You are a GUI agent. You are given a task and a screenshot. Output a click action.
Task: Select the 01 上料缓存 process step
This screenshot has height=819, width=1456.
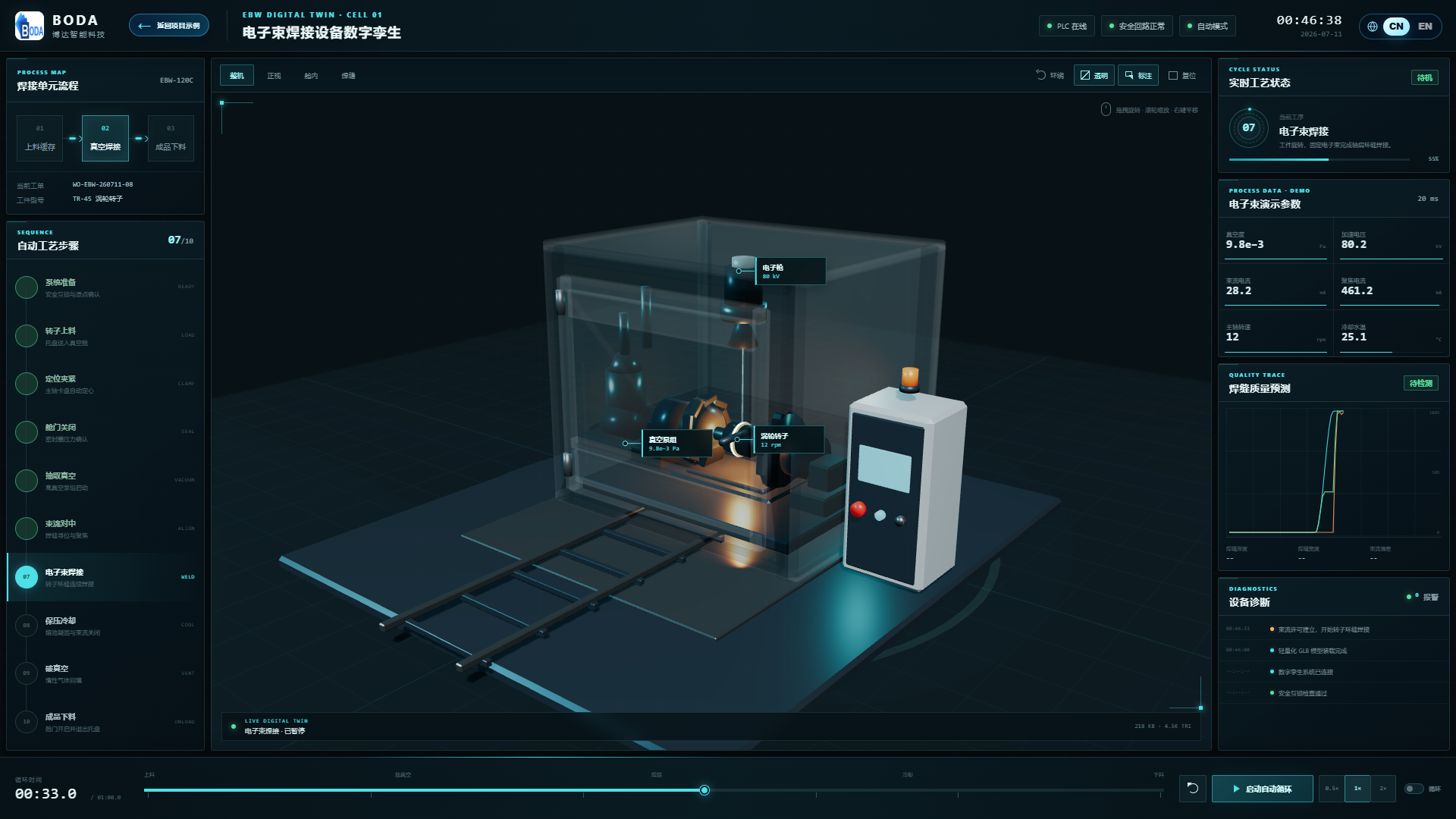pos(40,138)
